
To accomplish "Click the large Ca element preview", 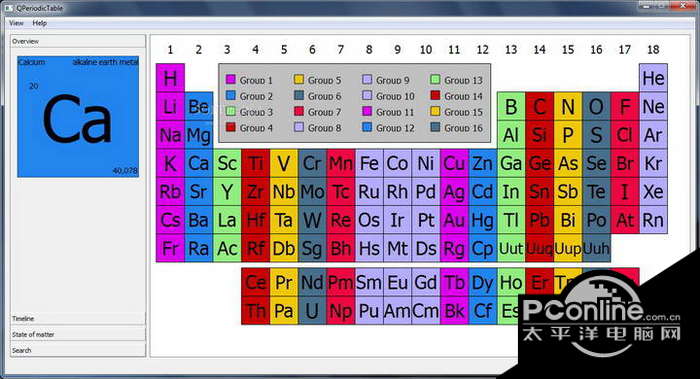I will (x=78, y=117).
